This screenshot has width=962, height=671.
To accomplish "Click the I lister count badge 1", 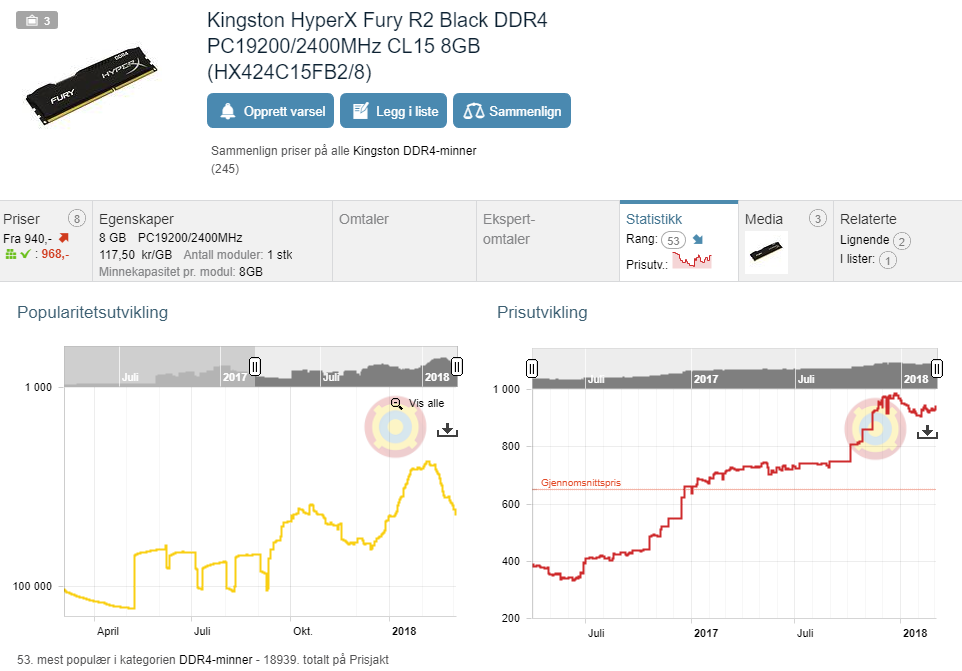I will coord(888,260).
